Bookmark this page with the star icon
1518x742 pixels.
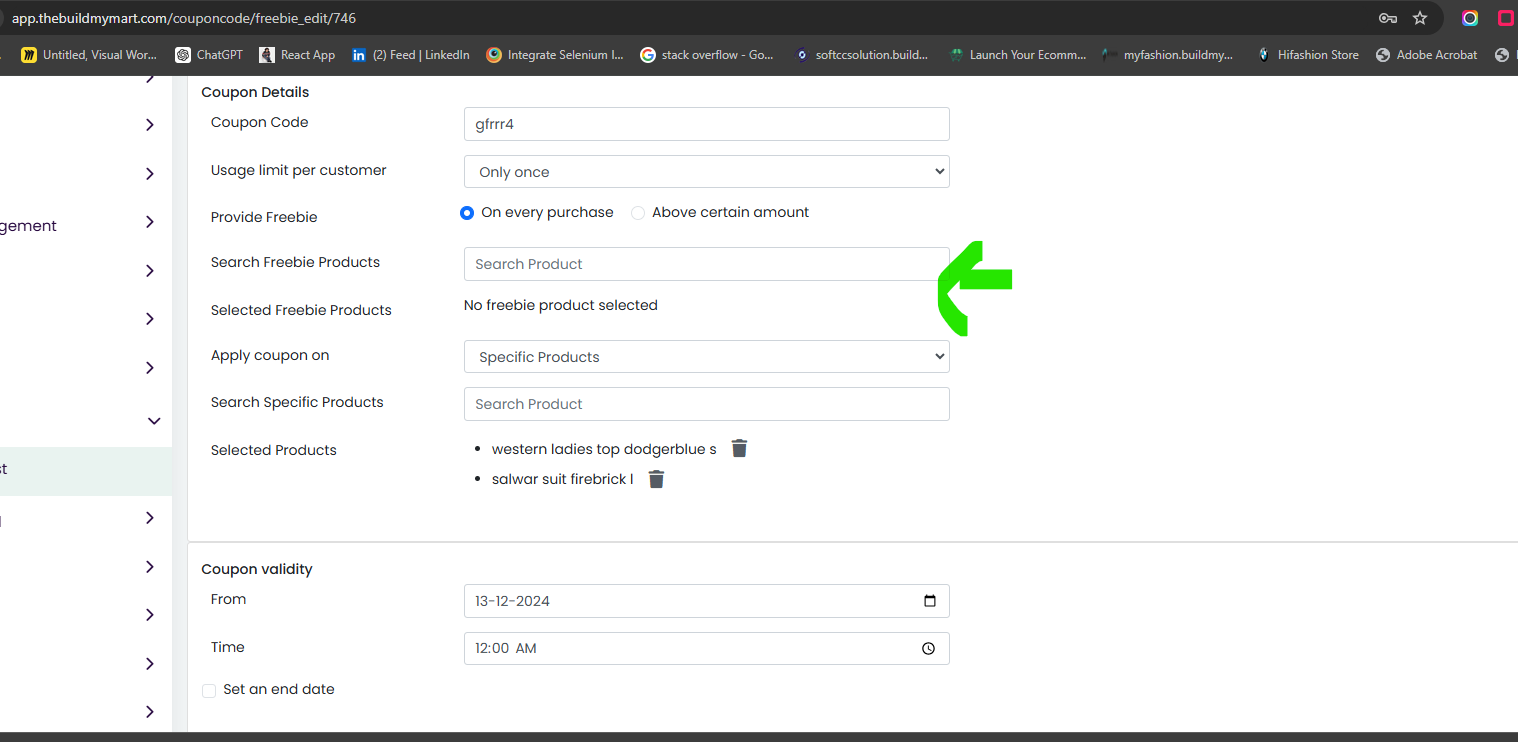[x=1420, y=18]
